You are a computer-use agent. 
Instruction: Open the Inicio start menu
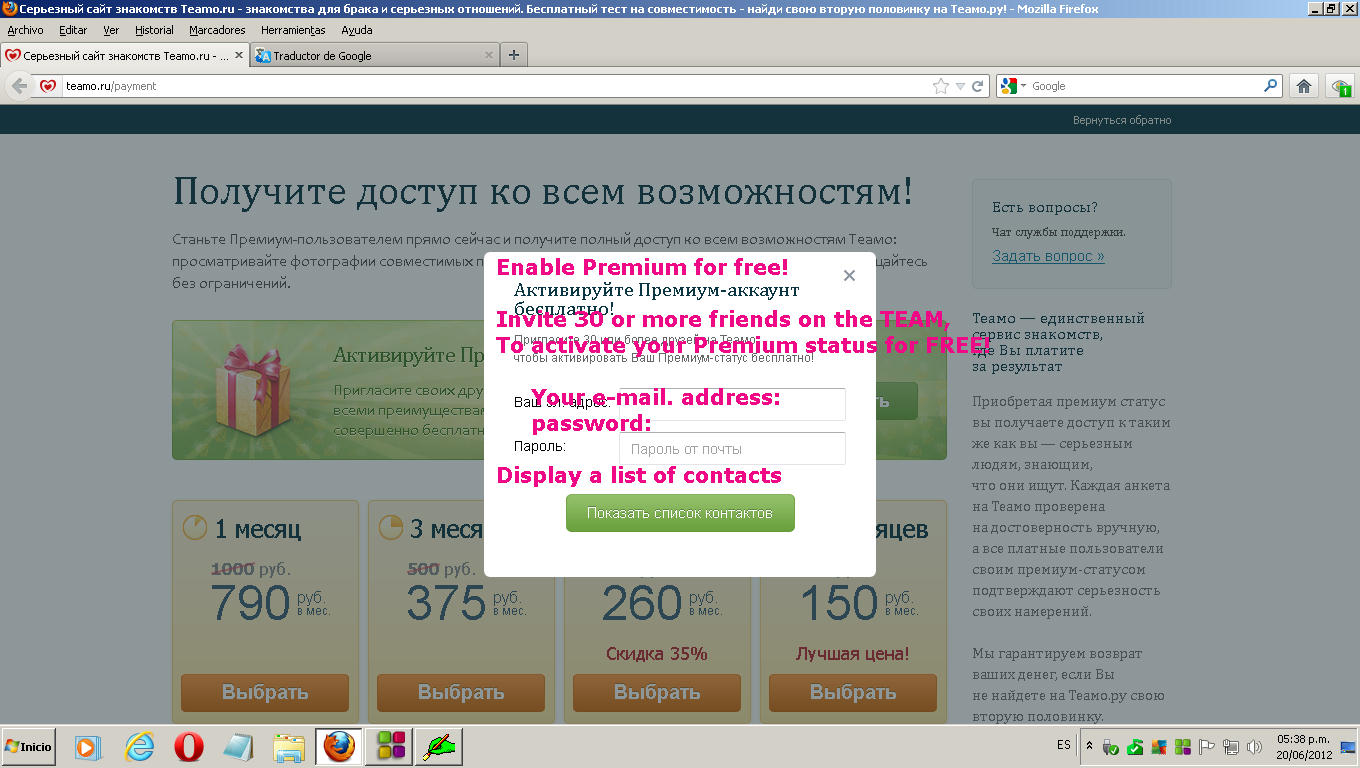click(29, 746)
